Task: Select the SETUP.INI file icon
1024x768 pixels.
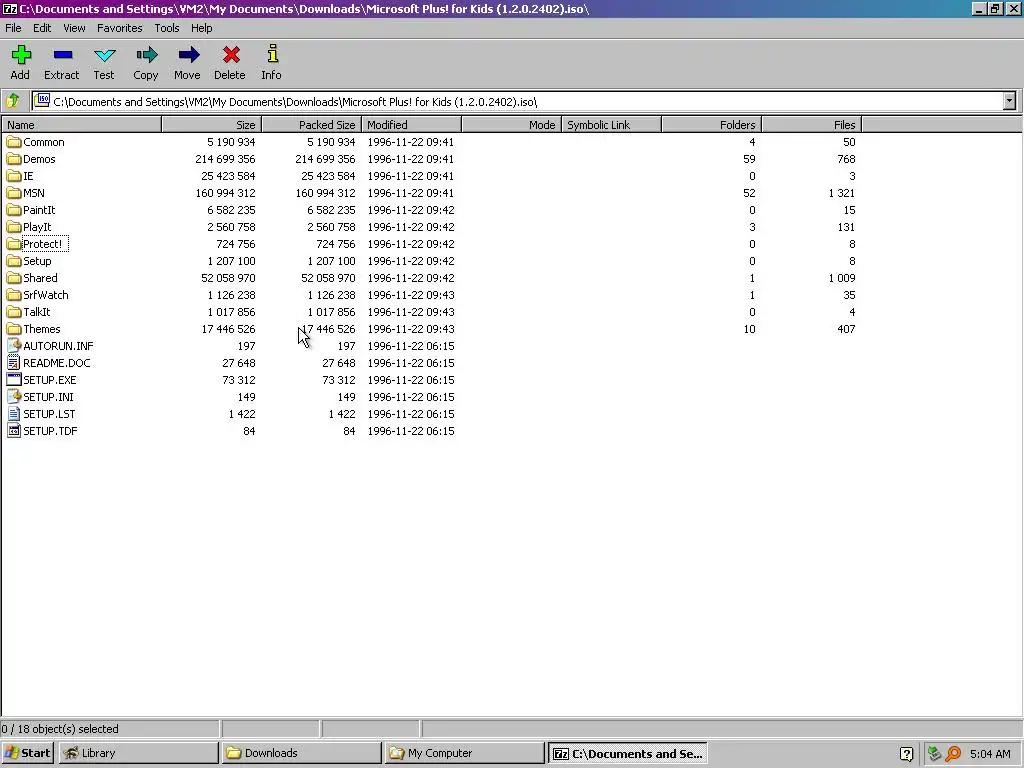Action: click(x=14, y=396)
